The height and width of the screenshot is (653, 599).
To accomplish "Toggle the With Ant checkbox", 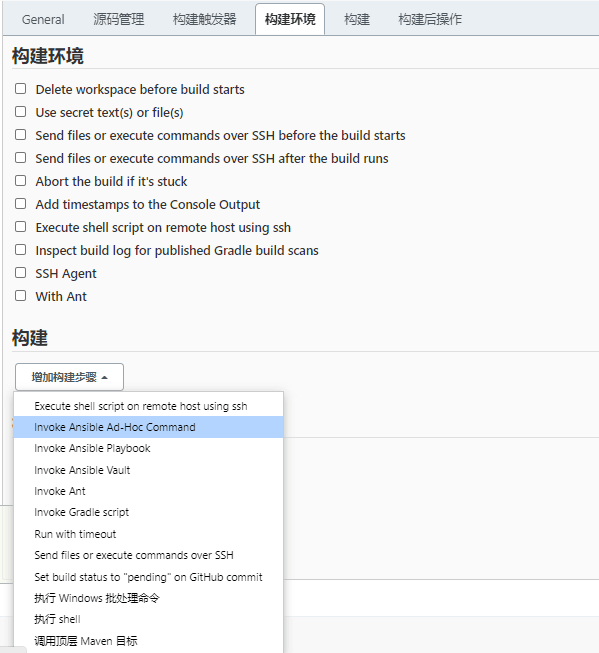I will (x=20, y=296).
